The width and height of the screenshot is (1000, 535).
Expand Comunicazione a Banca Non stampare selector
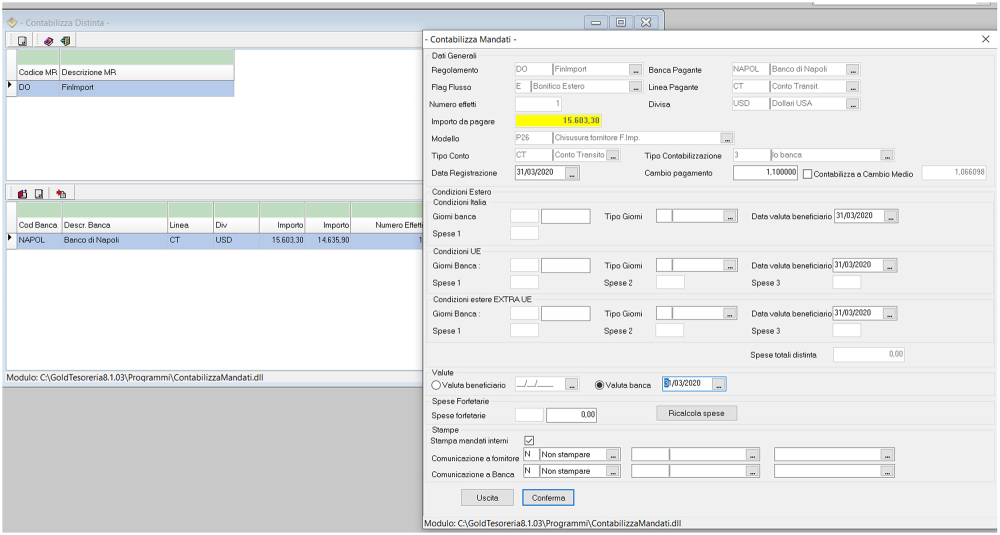(x=613, y=471)
